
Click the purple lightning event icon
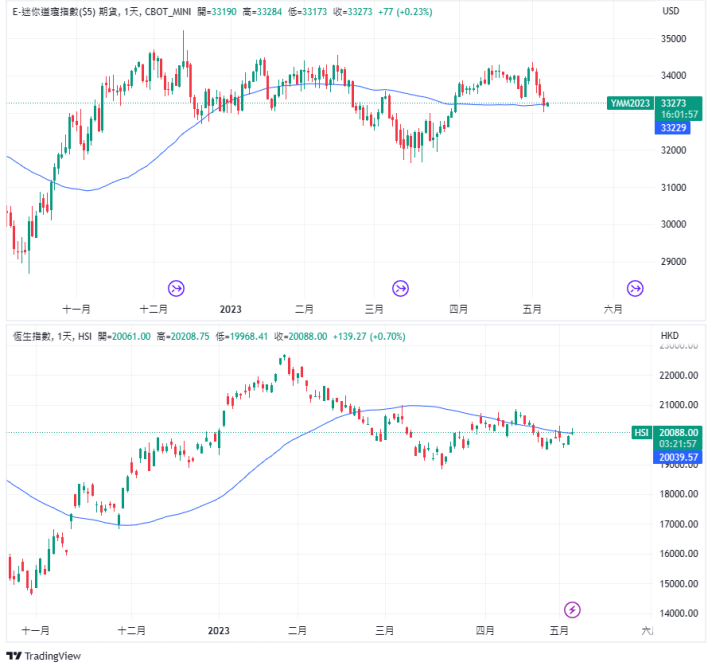click(572, 609)
